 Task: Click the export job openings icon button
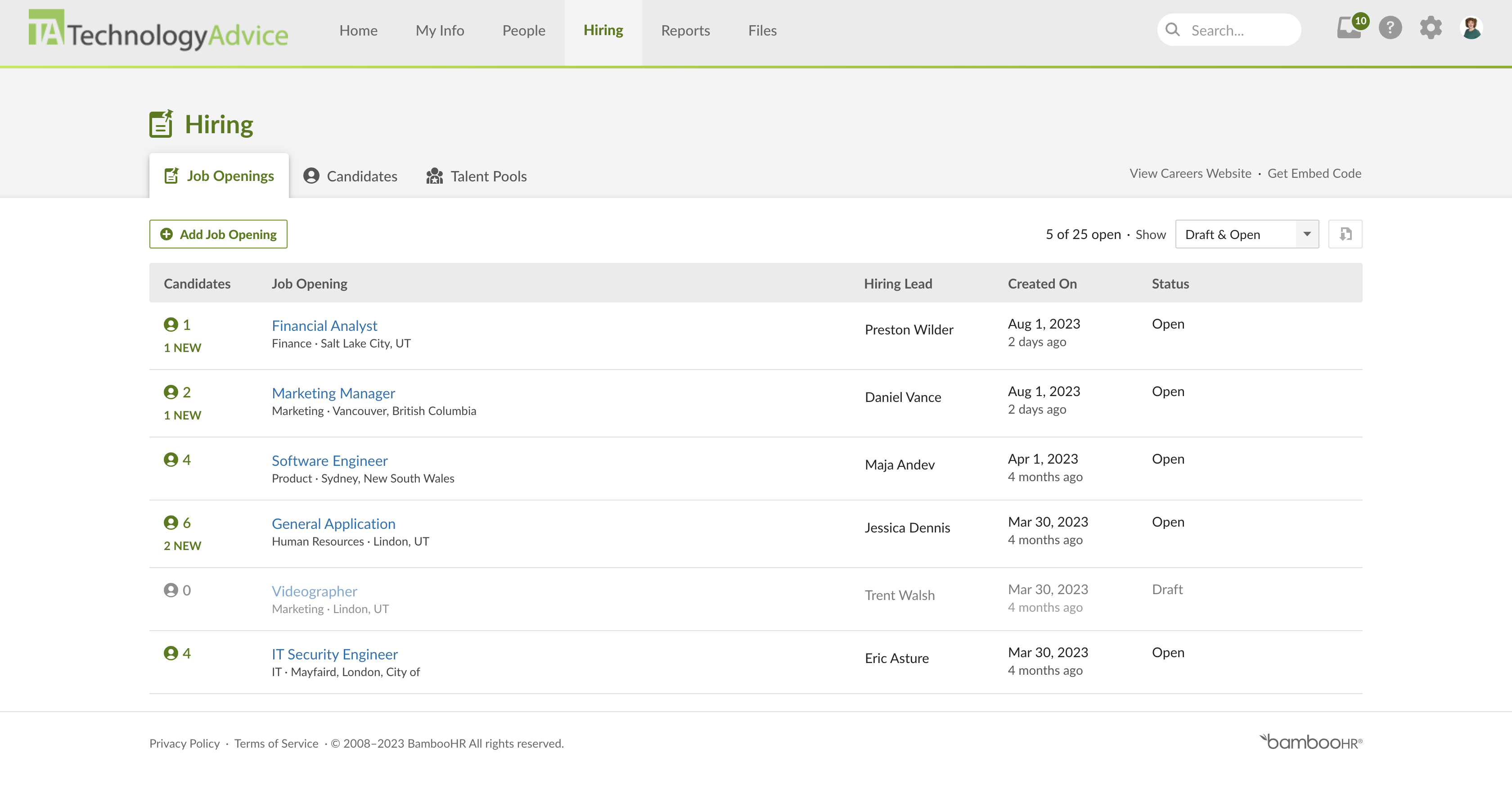tap(1345, 235)
